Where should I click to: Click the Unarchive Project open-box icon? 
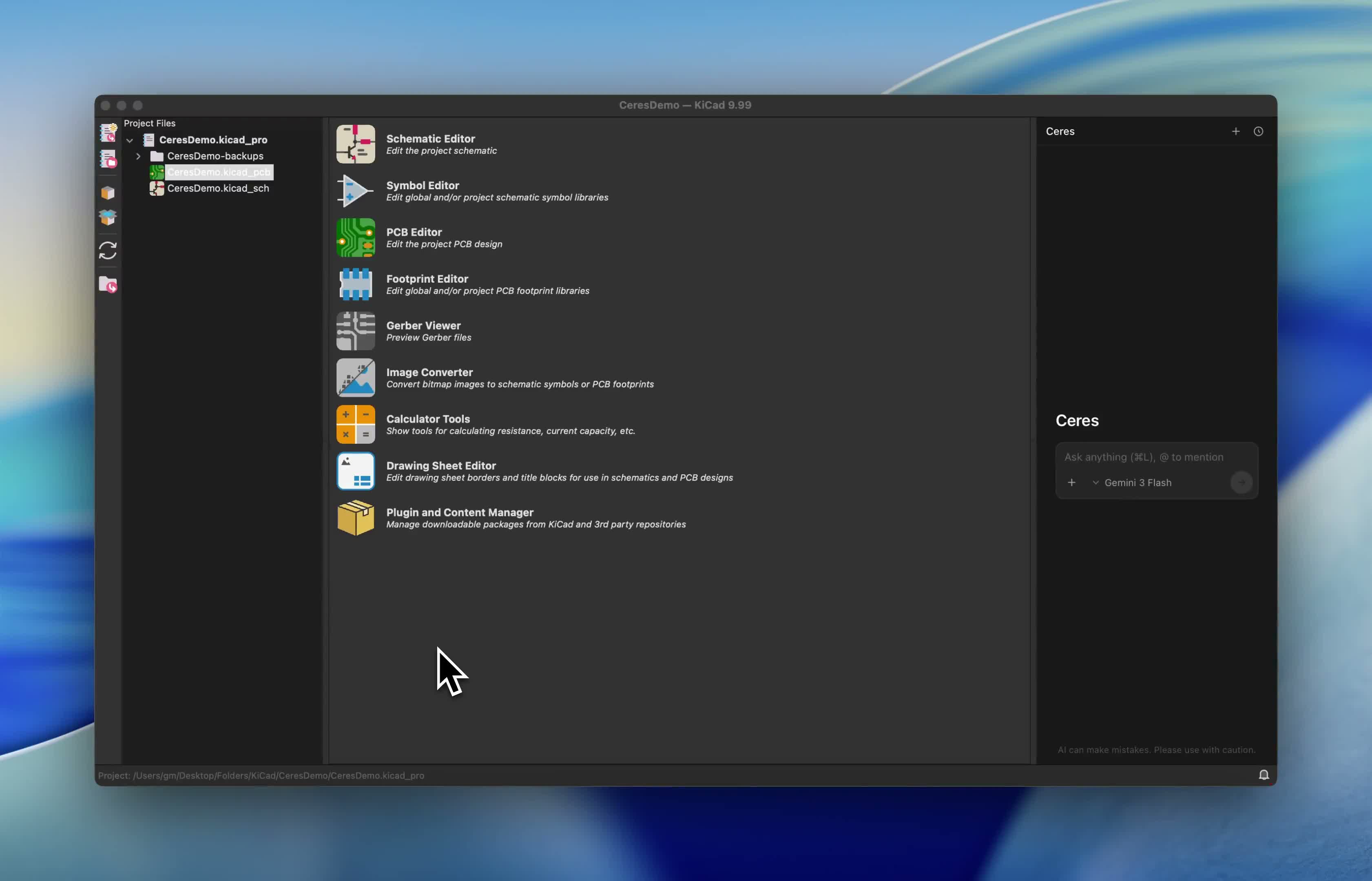pos(108,217)
